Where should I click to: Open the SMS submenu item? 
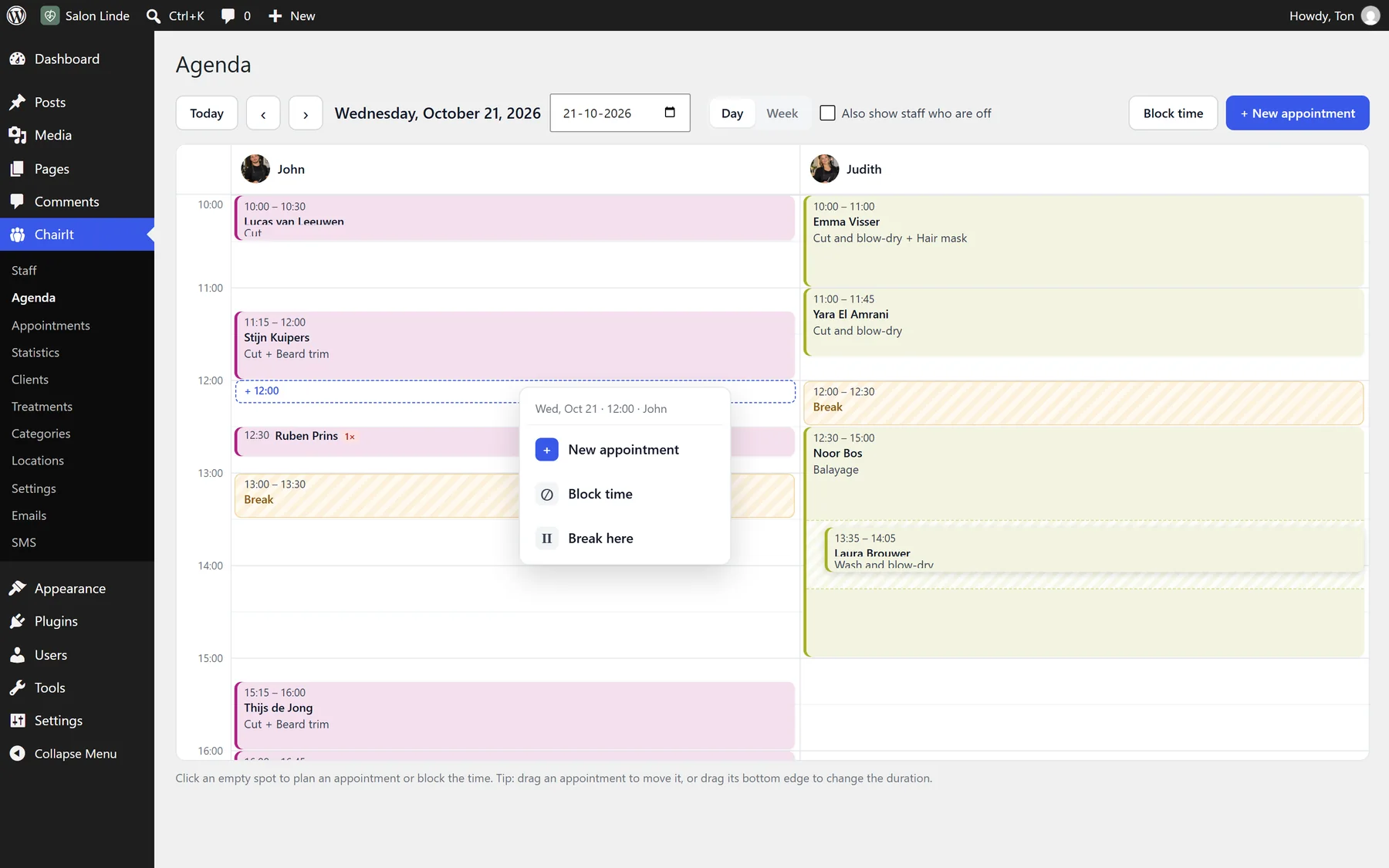coord(24,542)
